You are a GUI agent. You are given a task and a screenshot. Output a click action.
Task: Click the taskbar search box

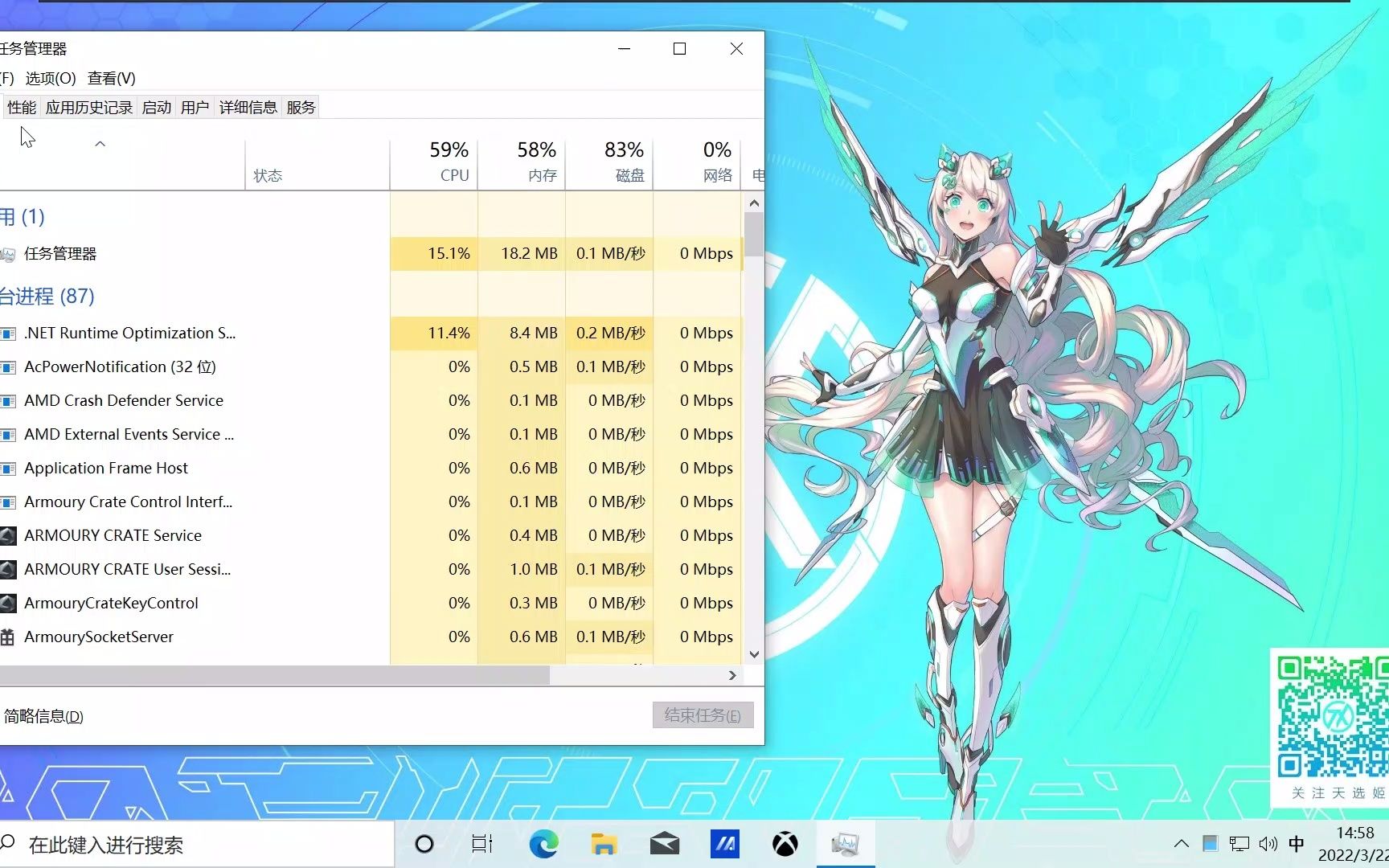click(x=197, y=844)
